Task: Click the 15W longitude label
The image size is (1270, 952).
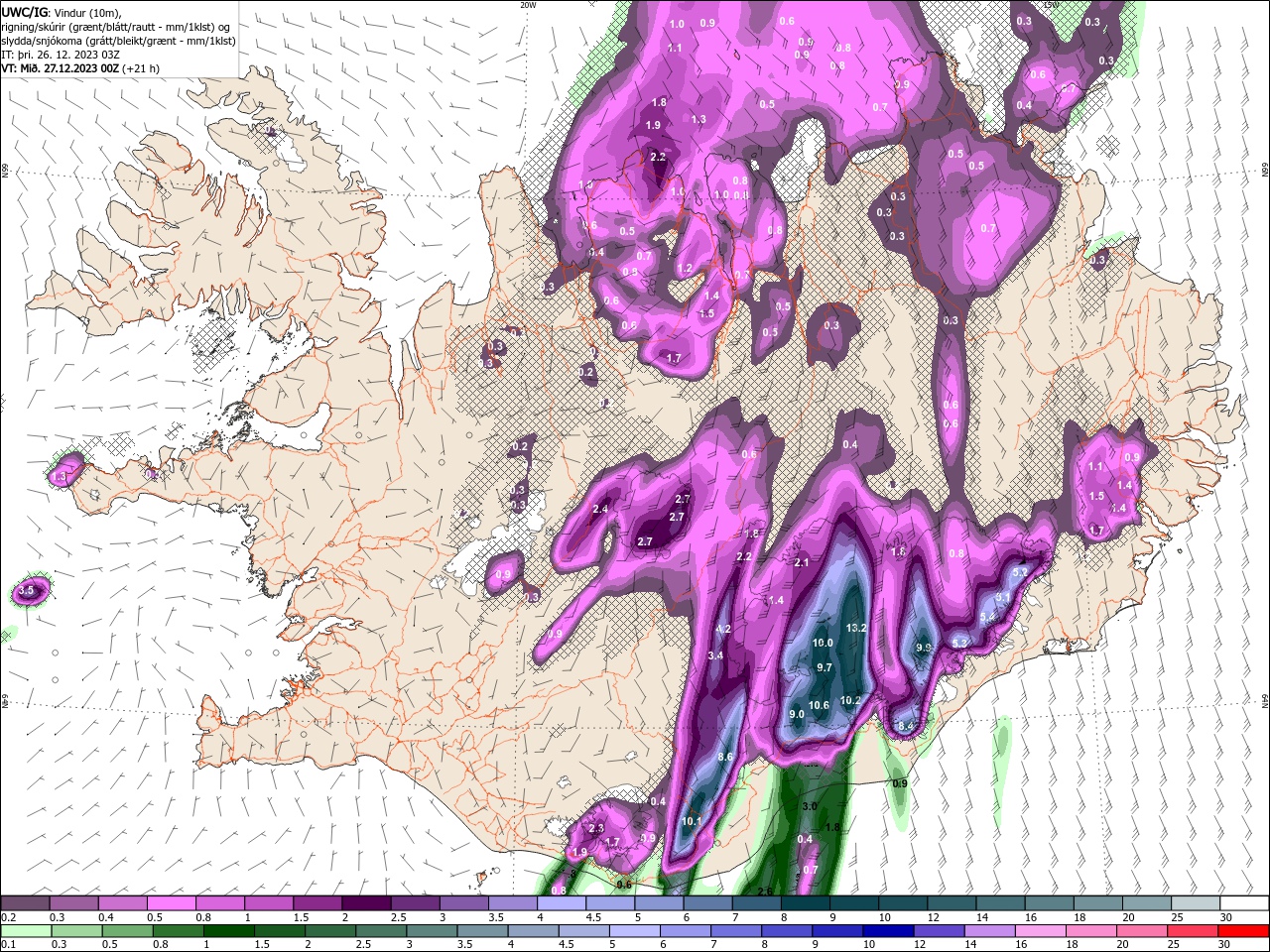Action: pos(1051,5)
